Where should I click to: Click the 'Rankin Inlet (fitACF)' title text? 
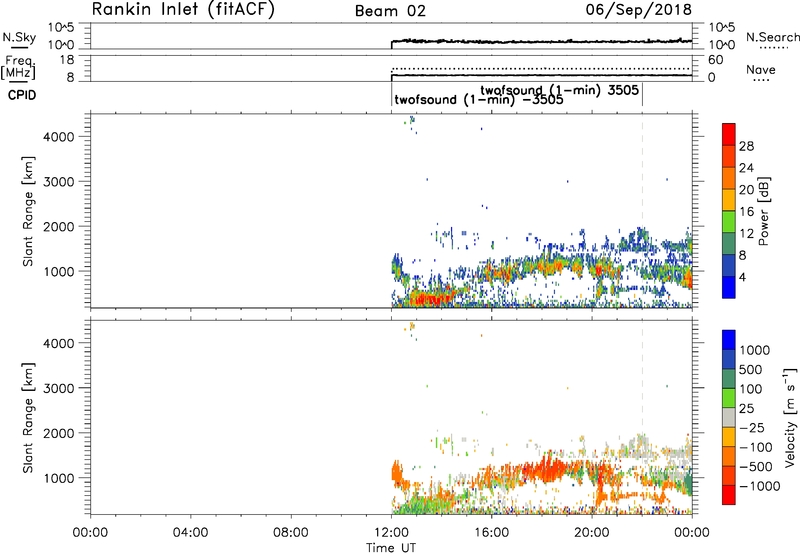click(x=183, y=10)
